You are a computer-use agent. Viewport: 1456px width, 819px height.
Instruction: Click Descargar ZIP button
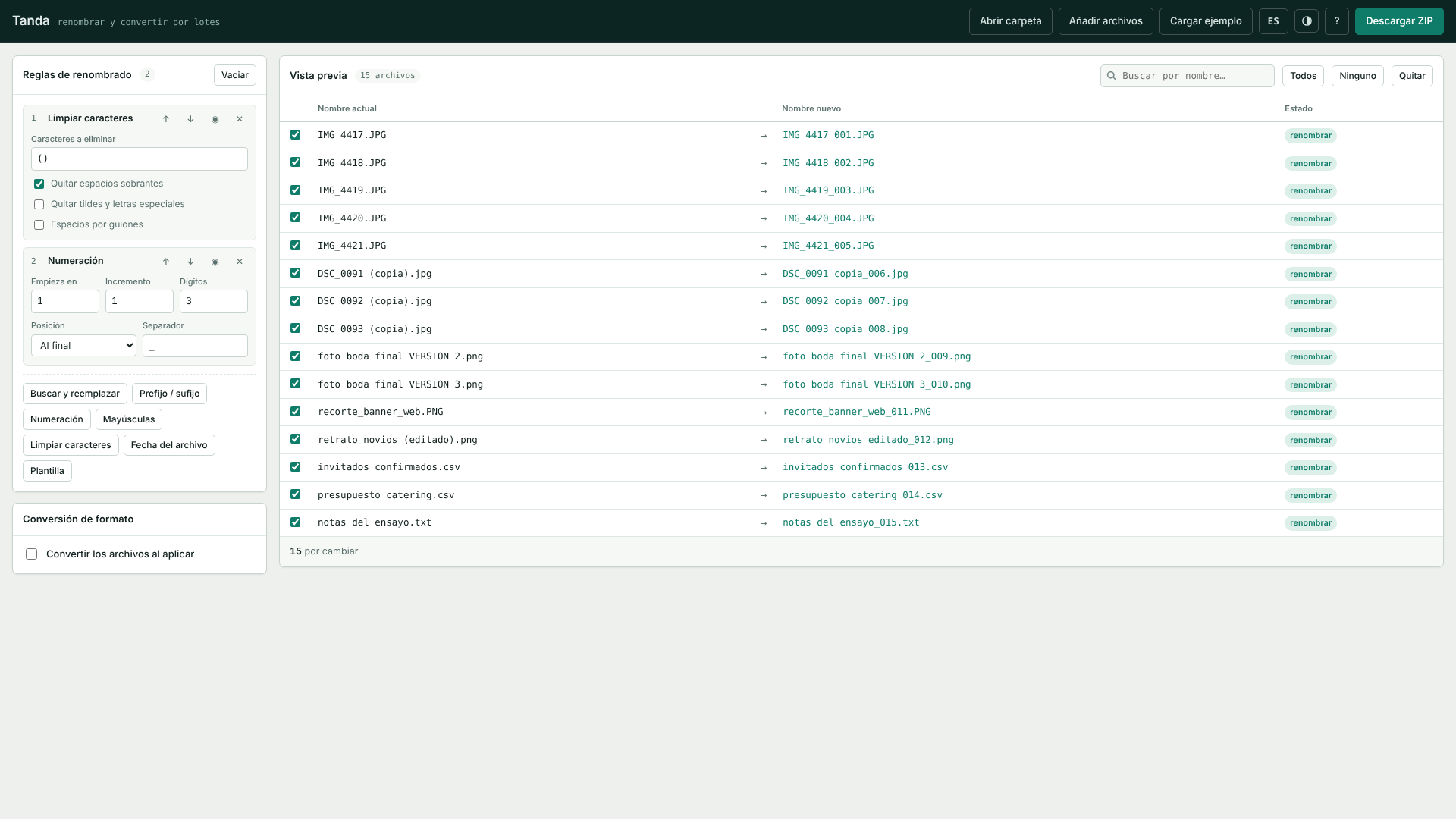pyautogui.click(x=1399, y=21)
